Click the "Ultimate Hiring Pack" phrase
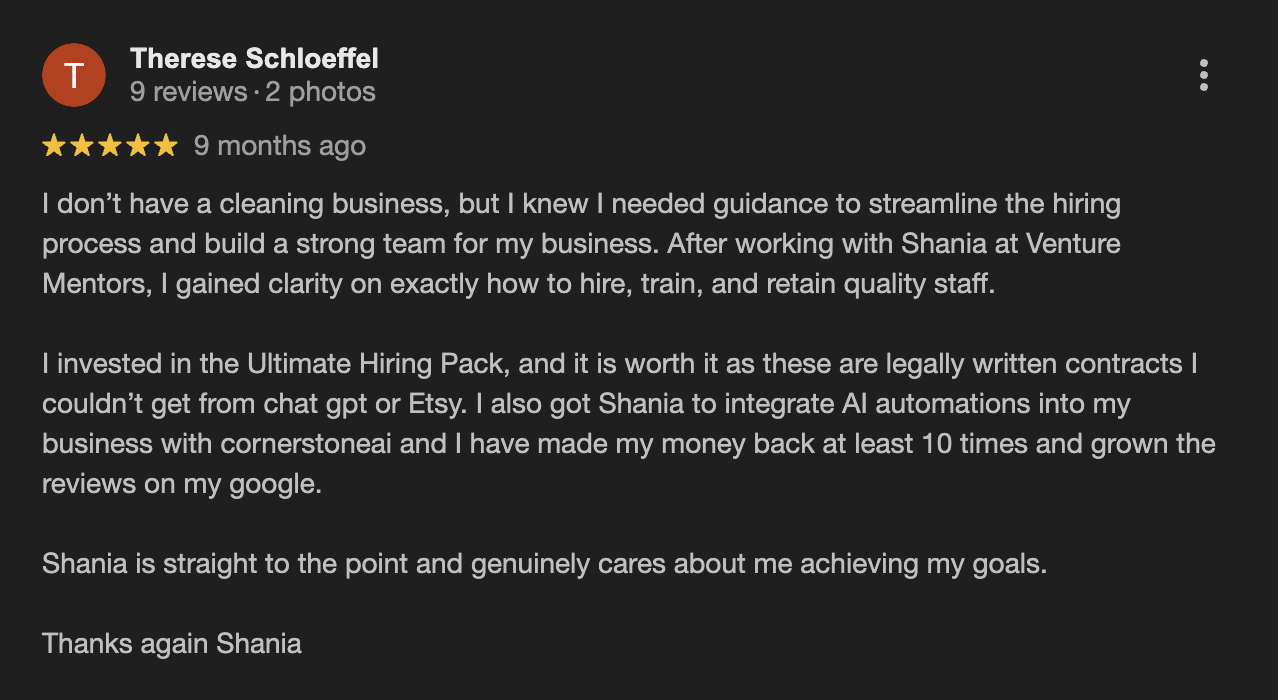Screen dimensions: 1278x700 pyautogui.click(x=380, y=364)
